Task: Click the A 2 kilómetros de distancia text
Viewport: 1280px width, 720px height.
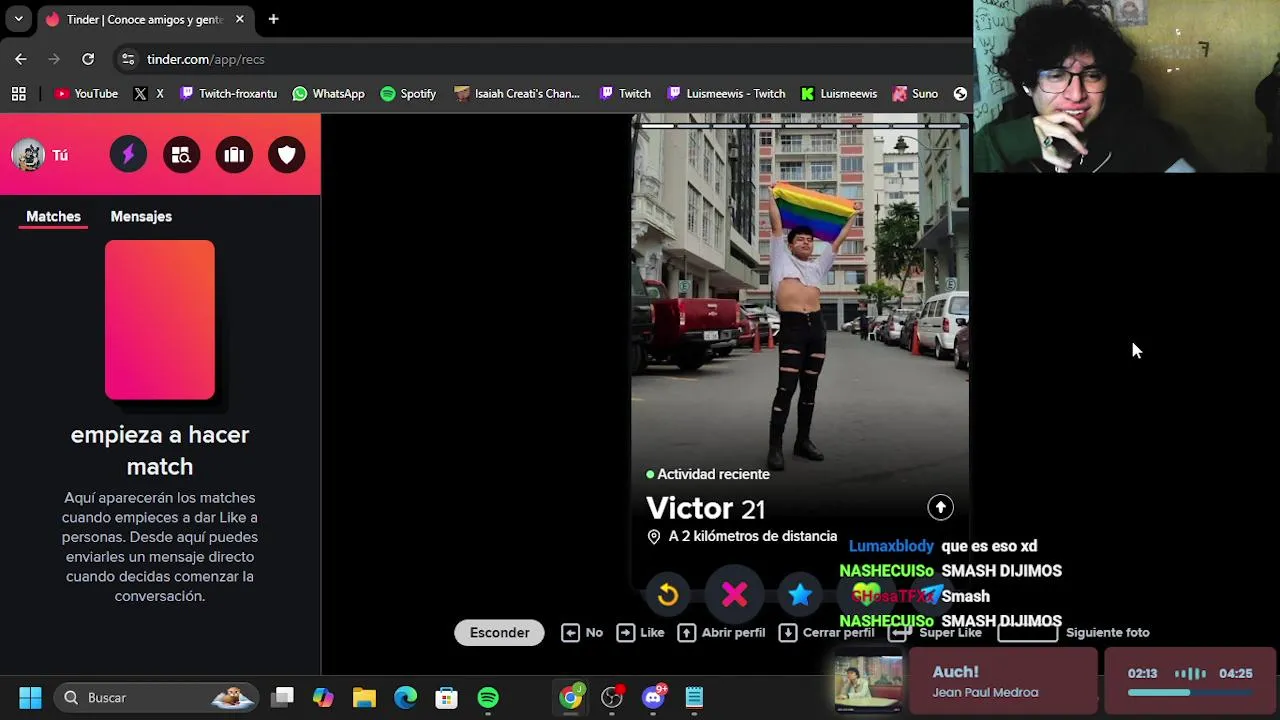Action: [752, 536]
